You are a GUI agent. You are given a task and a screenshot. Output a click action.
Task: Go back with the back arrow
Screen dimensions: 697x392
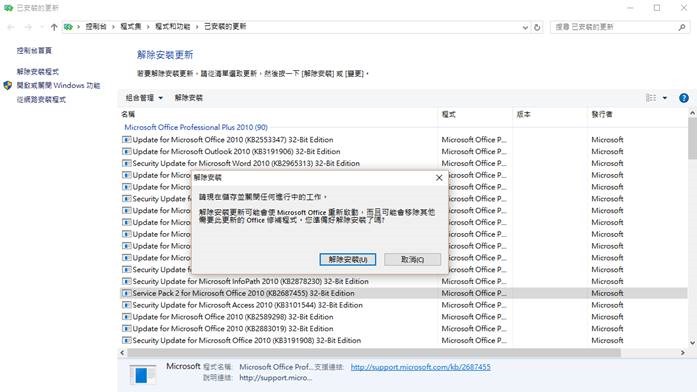[11, 27]
